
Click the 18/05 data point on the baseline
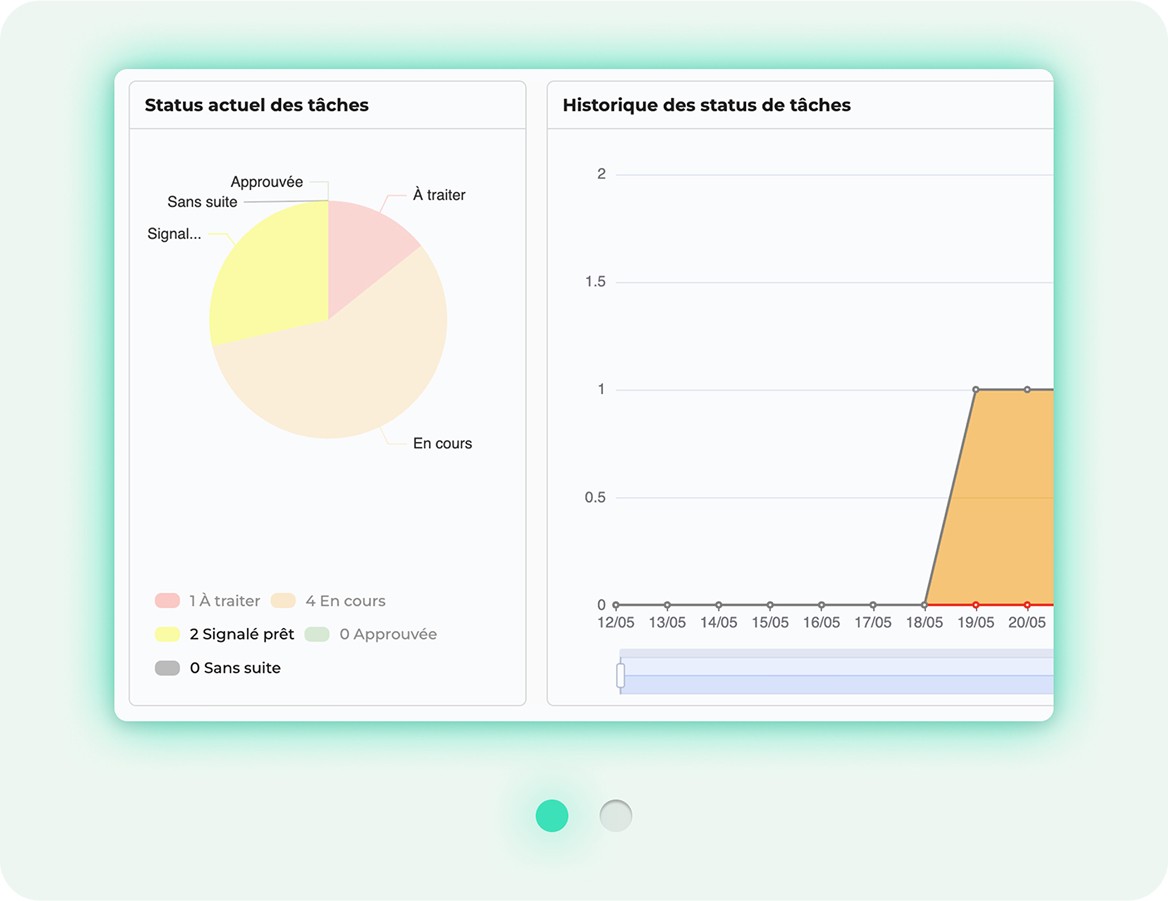tap(924, 605)
